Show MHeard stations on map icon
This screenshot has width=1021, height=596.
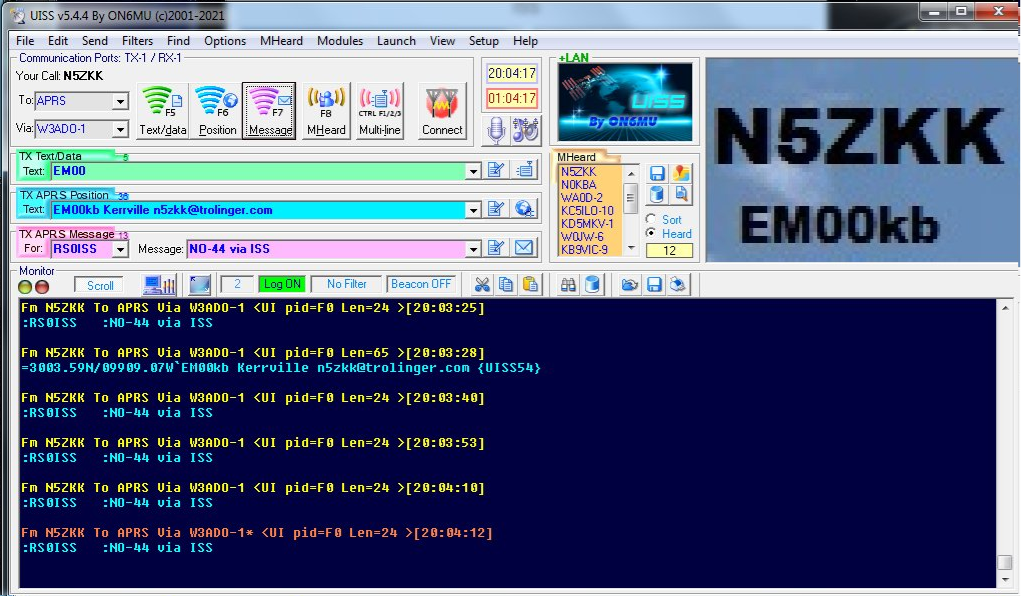click(x=681, y=173)
